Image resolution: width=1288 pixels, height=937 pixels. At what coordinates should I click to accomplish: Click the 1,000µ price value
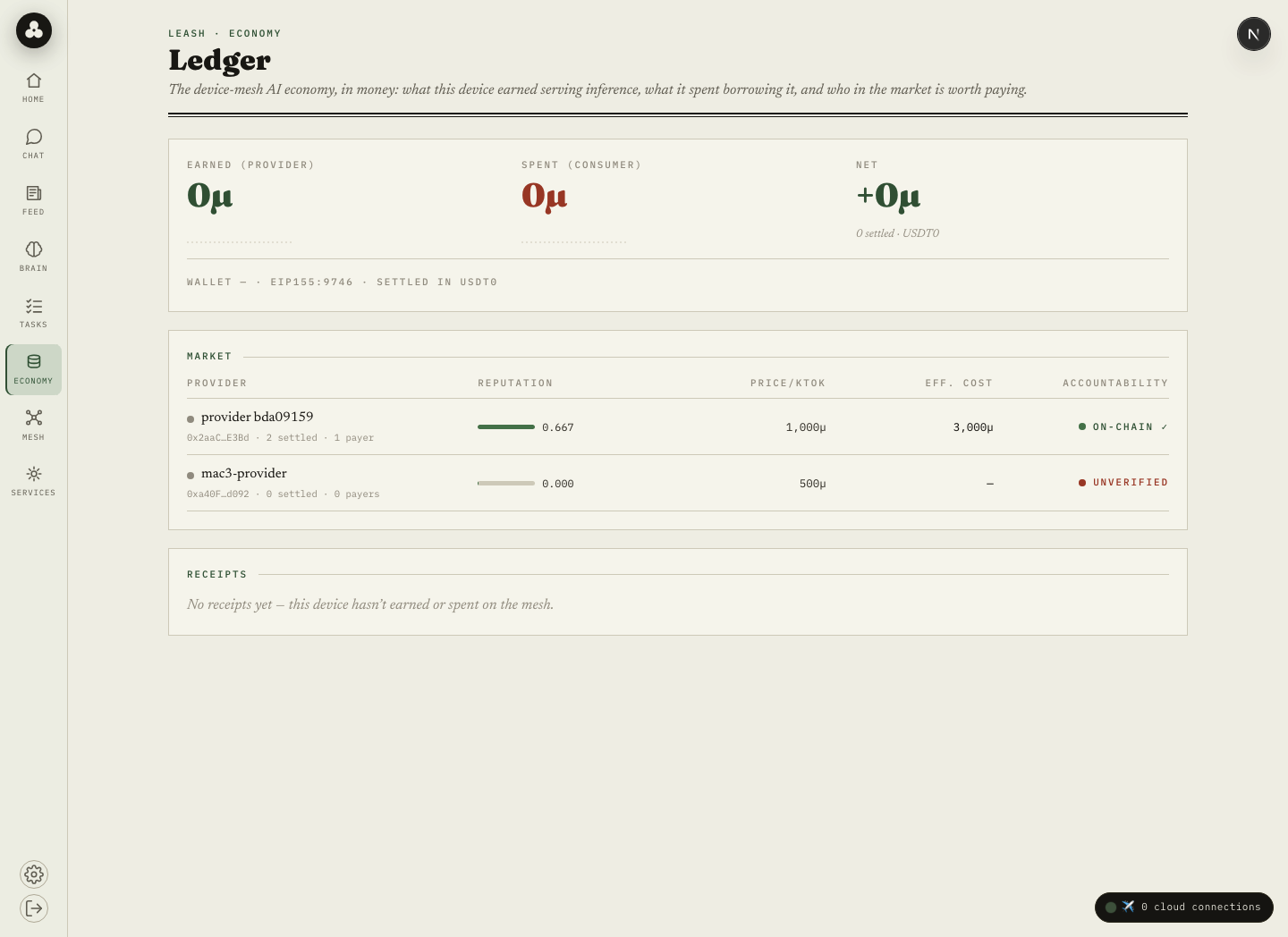(806, 427)
